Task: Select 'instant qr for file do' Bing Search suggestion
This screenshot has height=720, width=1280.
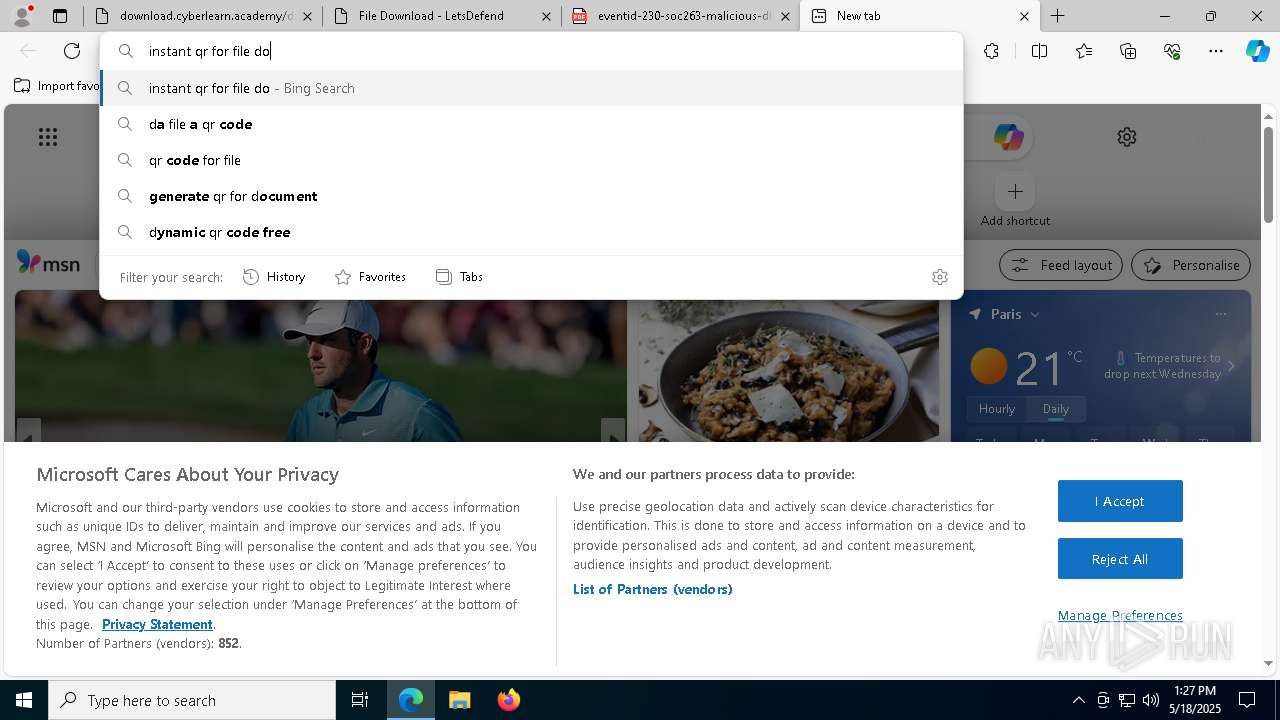Action: click(531, 88)
